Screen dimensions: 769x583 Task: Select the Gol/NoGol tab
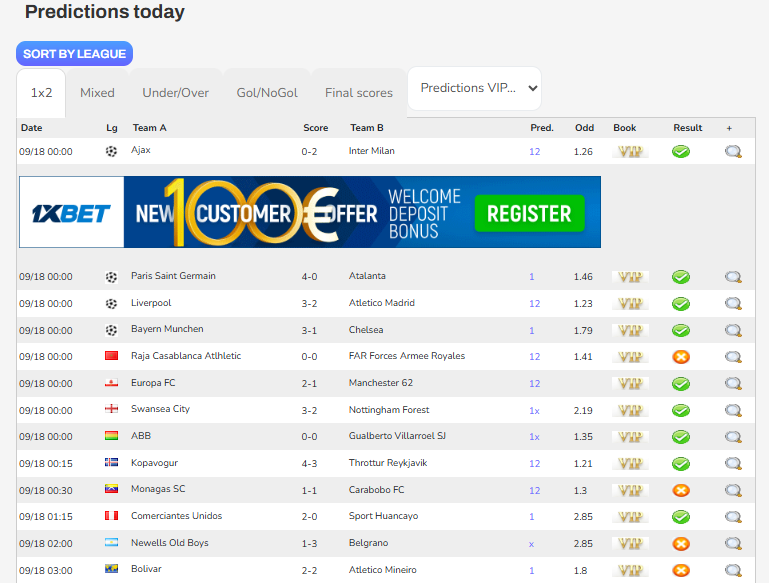(x=267, y=93)
